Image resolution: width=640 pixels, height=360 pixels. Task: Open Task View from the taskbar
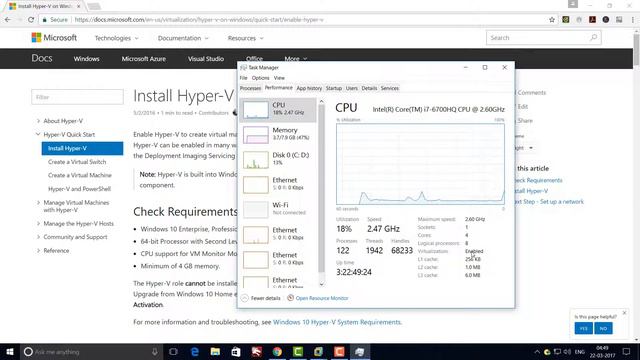pyautogui.click(x=173, y=351)
